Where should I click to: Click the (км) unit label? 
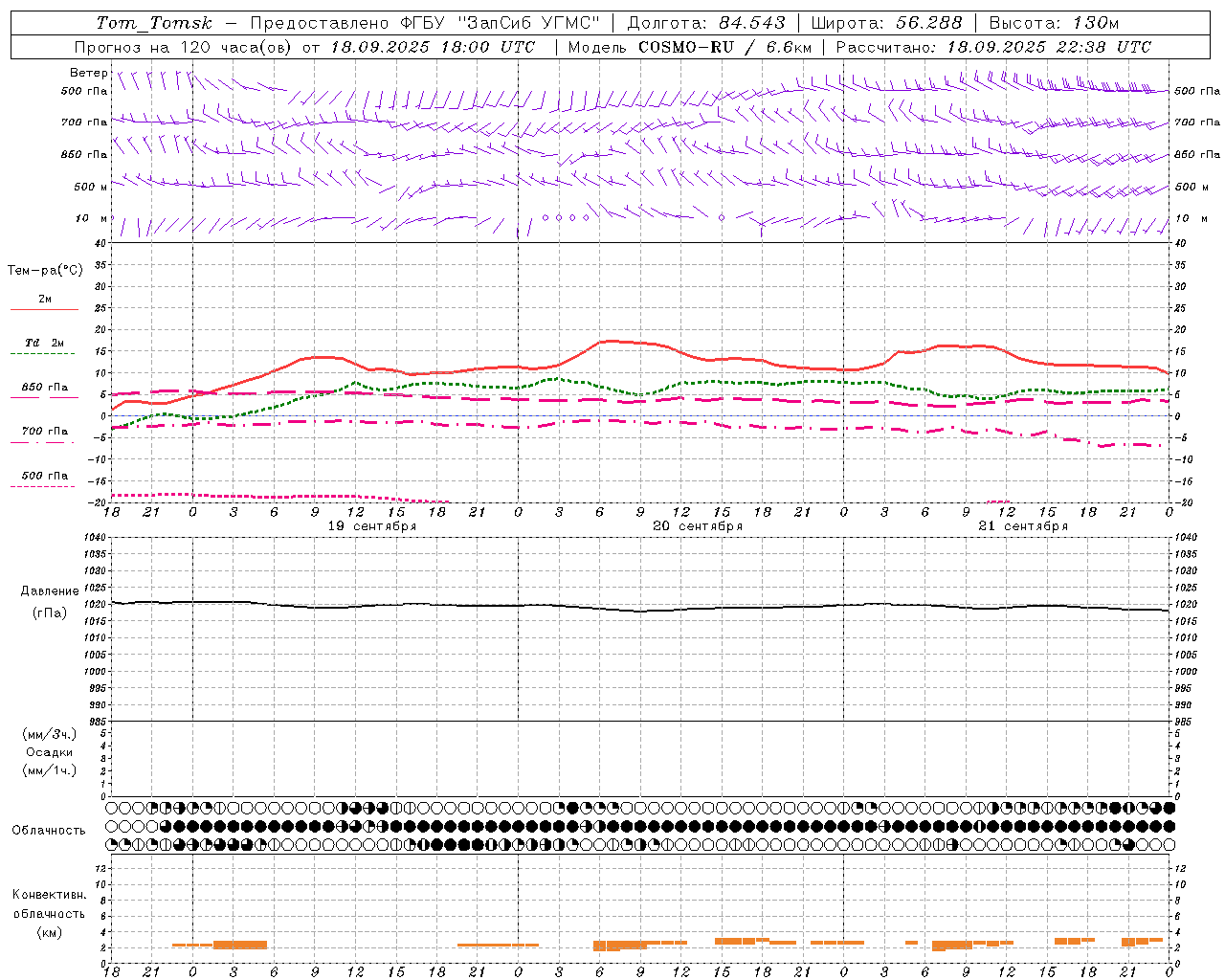pos(49,932)
